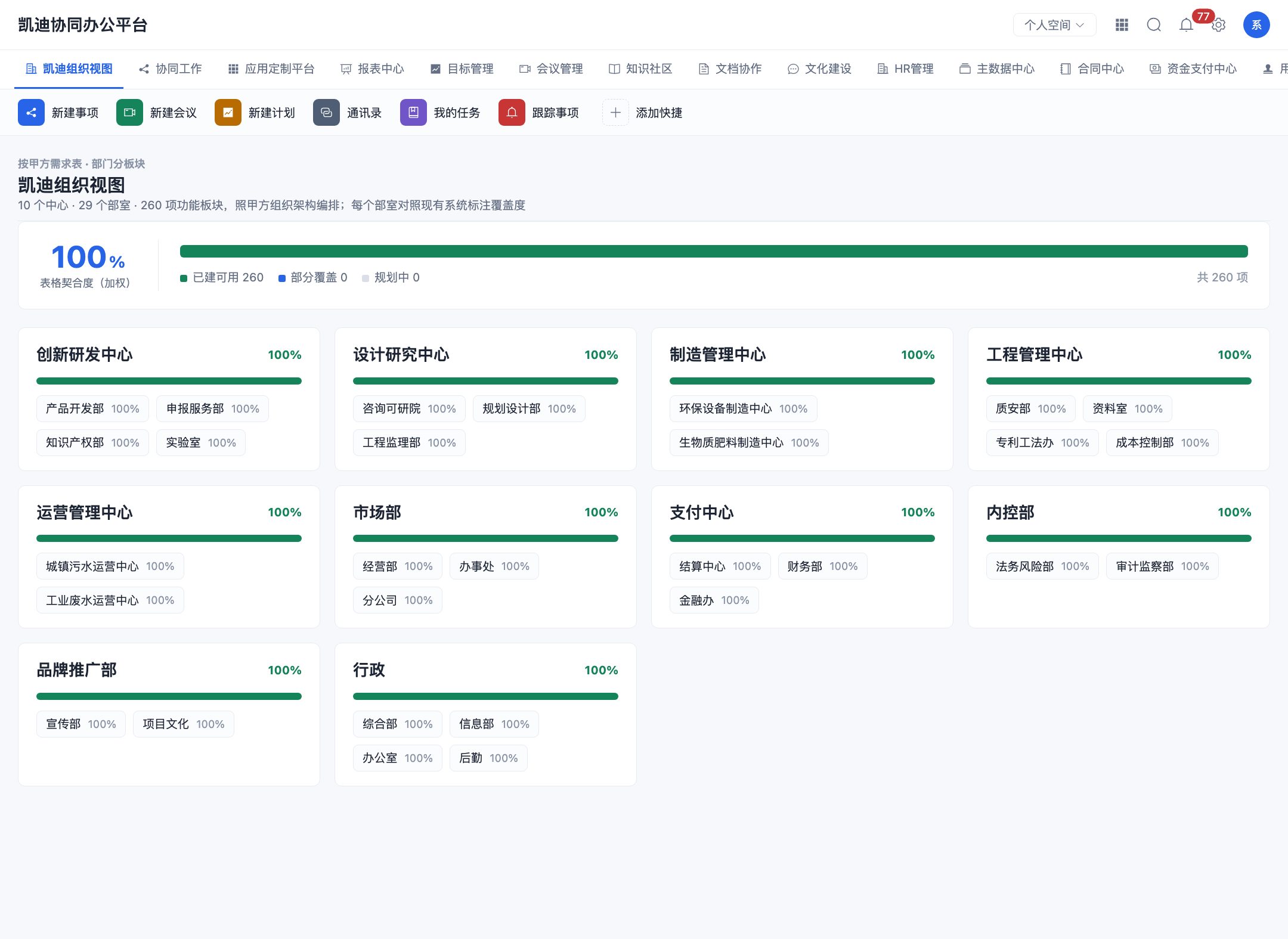Click the plus icon for 添加快捷
1288x939 pixels.
[x=615, y=113]
